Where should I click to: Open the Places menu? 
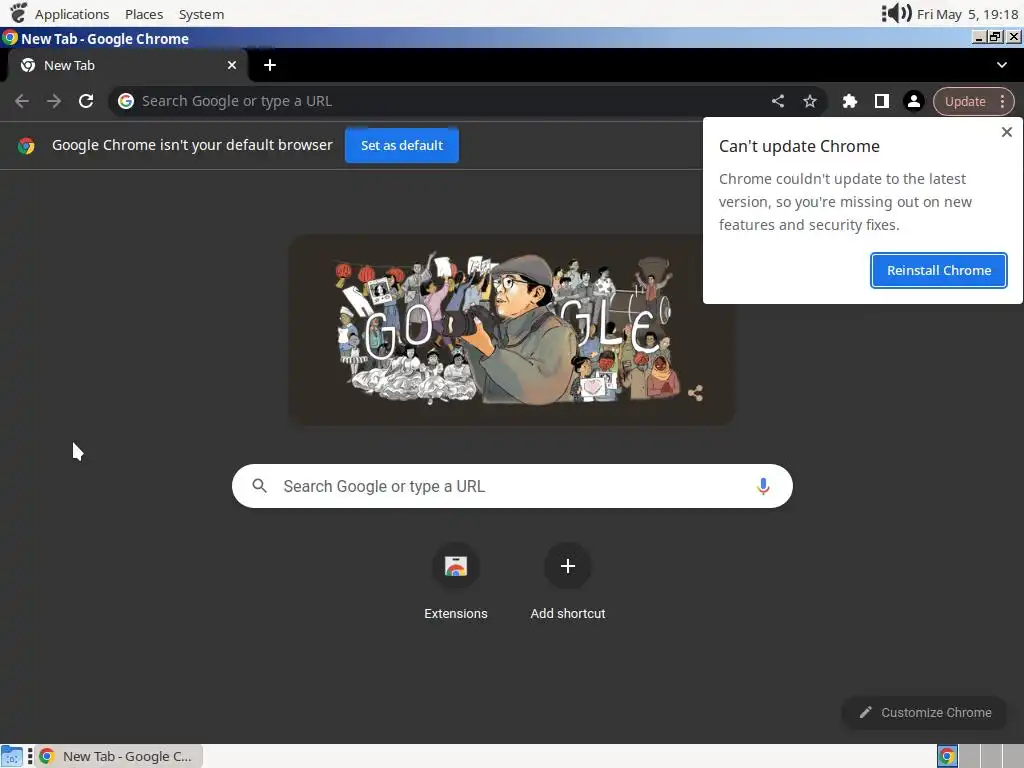tap(144, 14)
